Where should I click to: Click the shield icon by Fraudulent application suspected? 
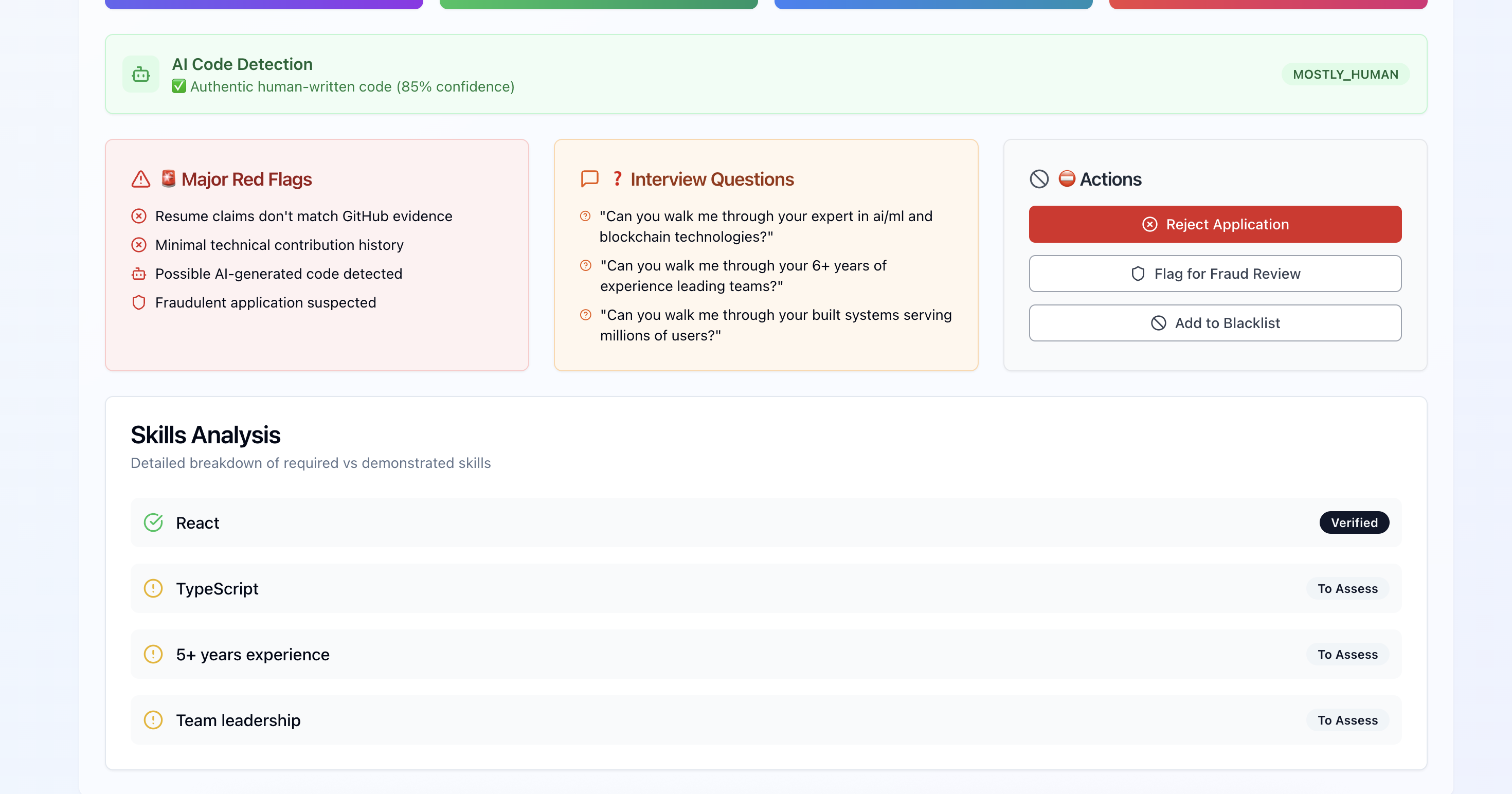138,303
